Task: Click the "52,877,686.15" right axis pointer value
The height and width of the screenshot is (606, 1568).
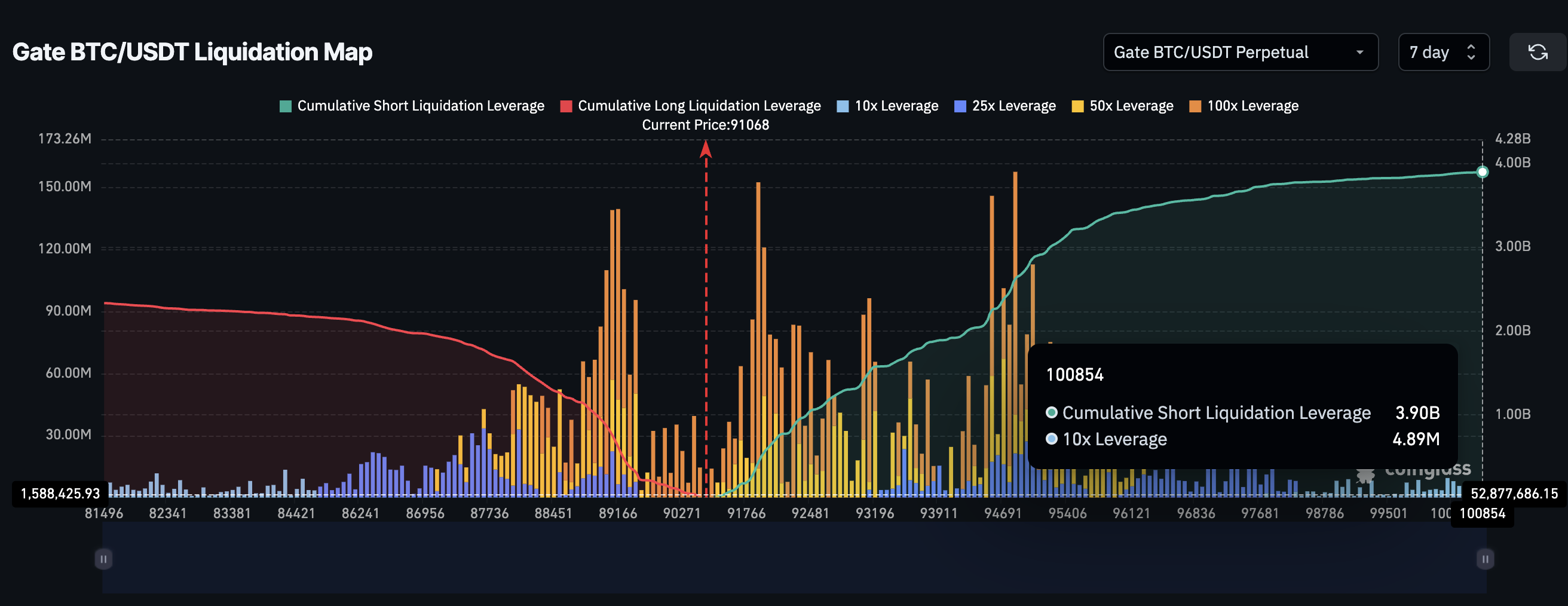Action: point(1514,493)
